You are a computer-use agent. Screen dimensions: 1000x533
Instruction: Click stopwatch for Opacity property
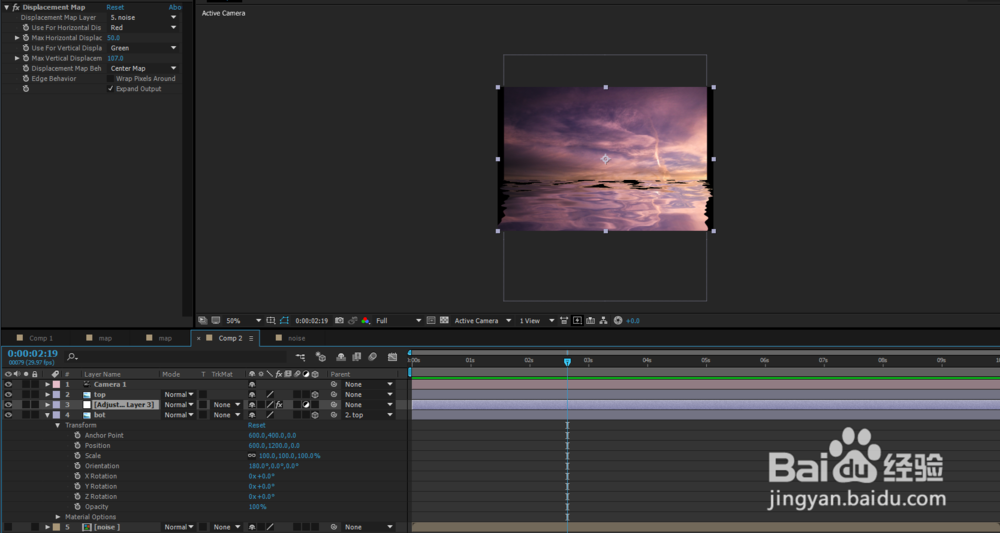click(x=77, y=507)
